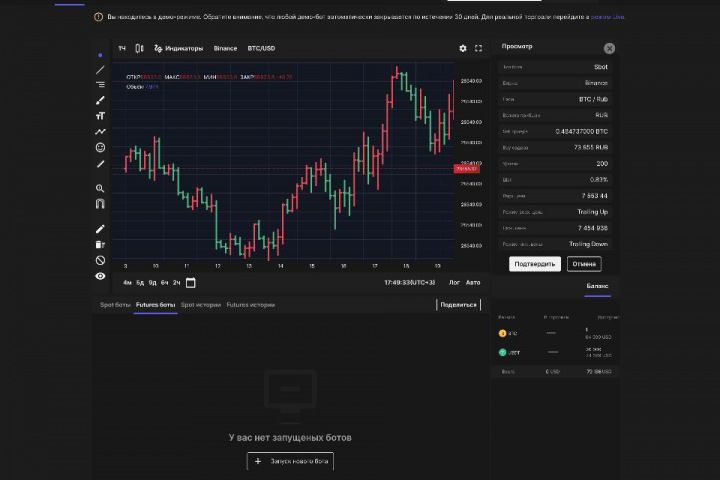Click the Запуск нового бота button
Image resolution: width=720 pixels, height=480 pixels.
[x=290, y=461]
